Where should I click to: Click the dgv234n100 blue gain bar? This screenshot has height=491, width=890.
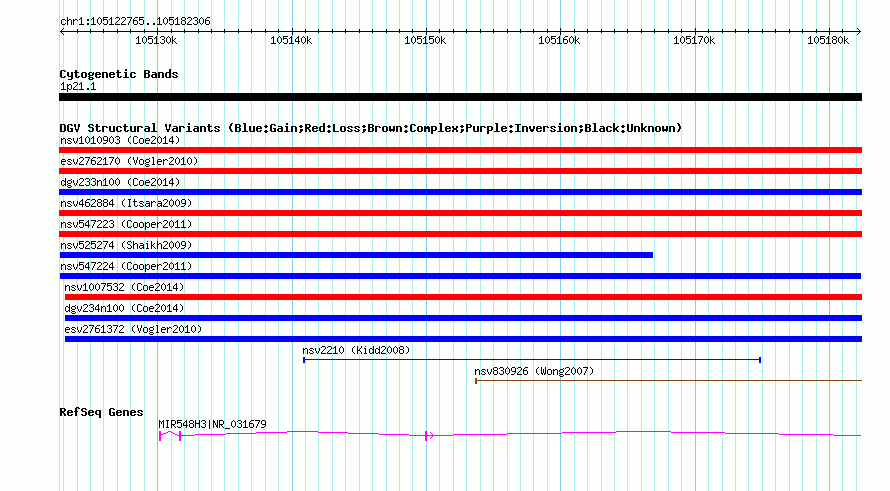tap(463, 318)
